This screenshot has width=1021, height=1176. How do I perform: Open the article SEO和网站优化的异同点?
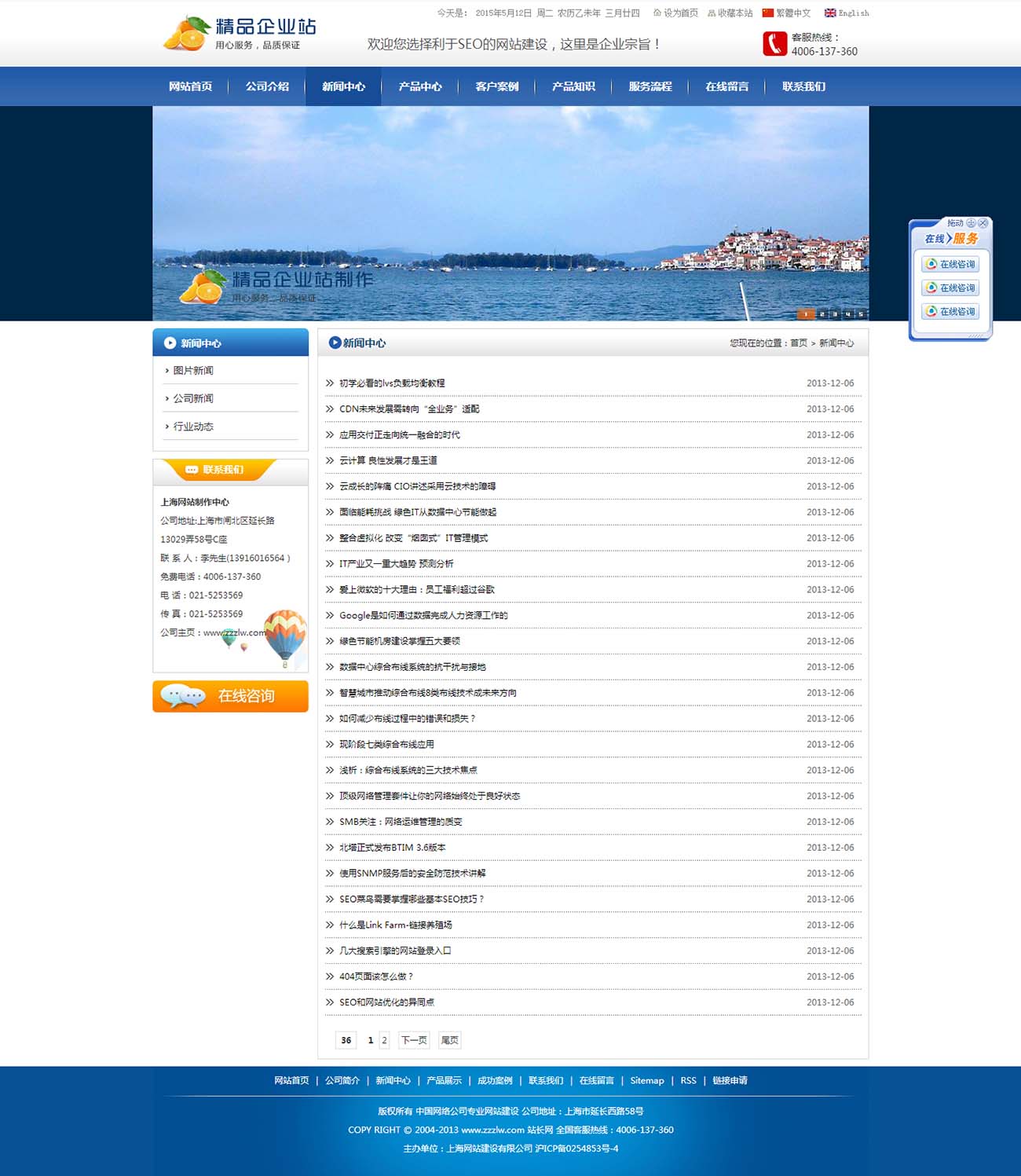pos(387,1002)
